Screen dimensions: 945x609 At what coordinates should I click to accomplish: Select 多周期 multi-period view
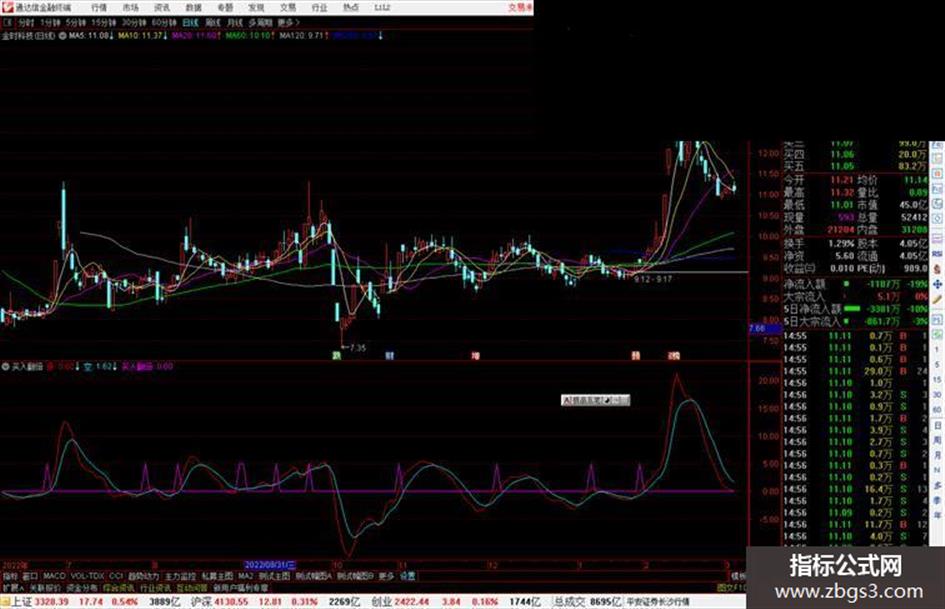pyautogui.click(x=260, y=22)
